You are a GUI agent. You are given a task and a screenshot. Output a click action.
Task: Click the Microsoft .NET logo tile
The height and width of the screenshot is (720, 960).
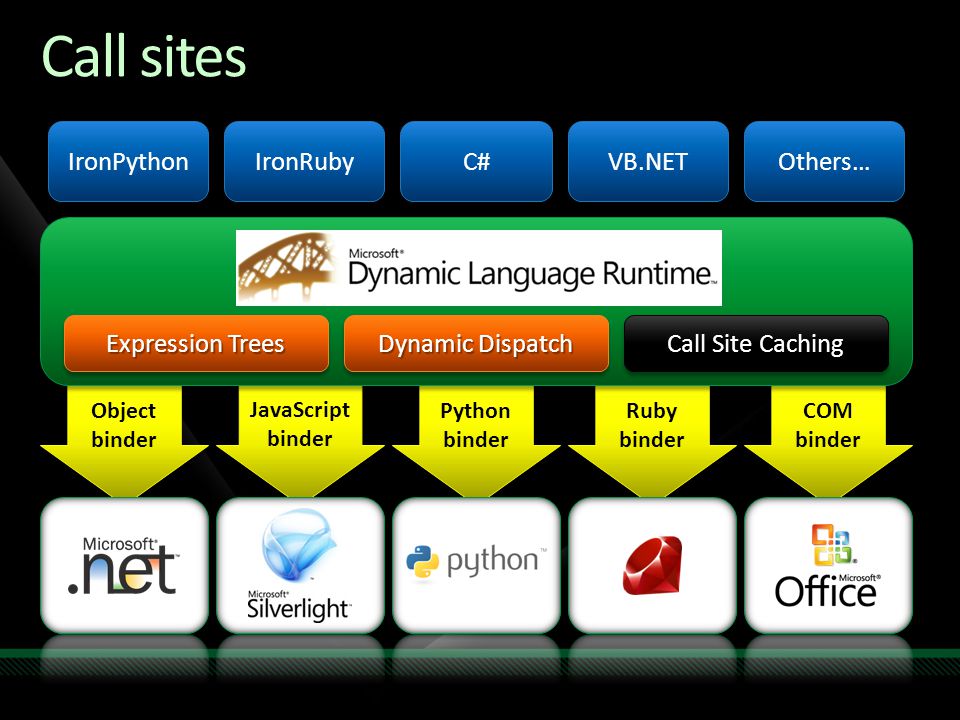(x=124, y=565)
